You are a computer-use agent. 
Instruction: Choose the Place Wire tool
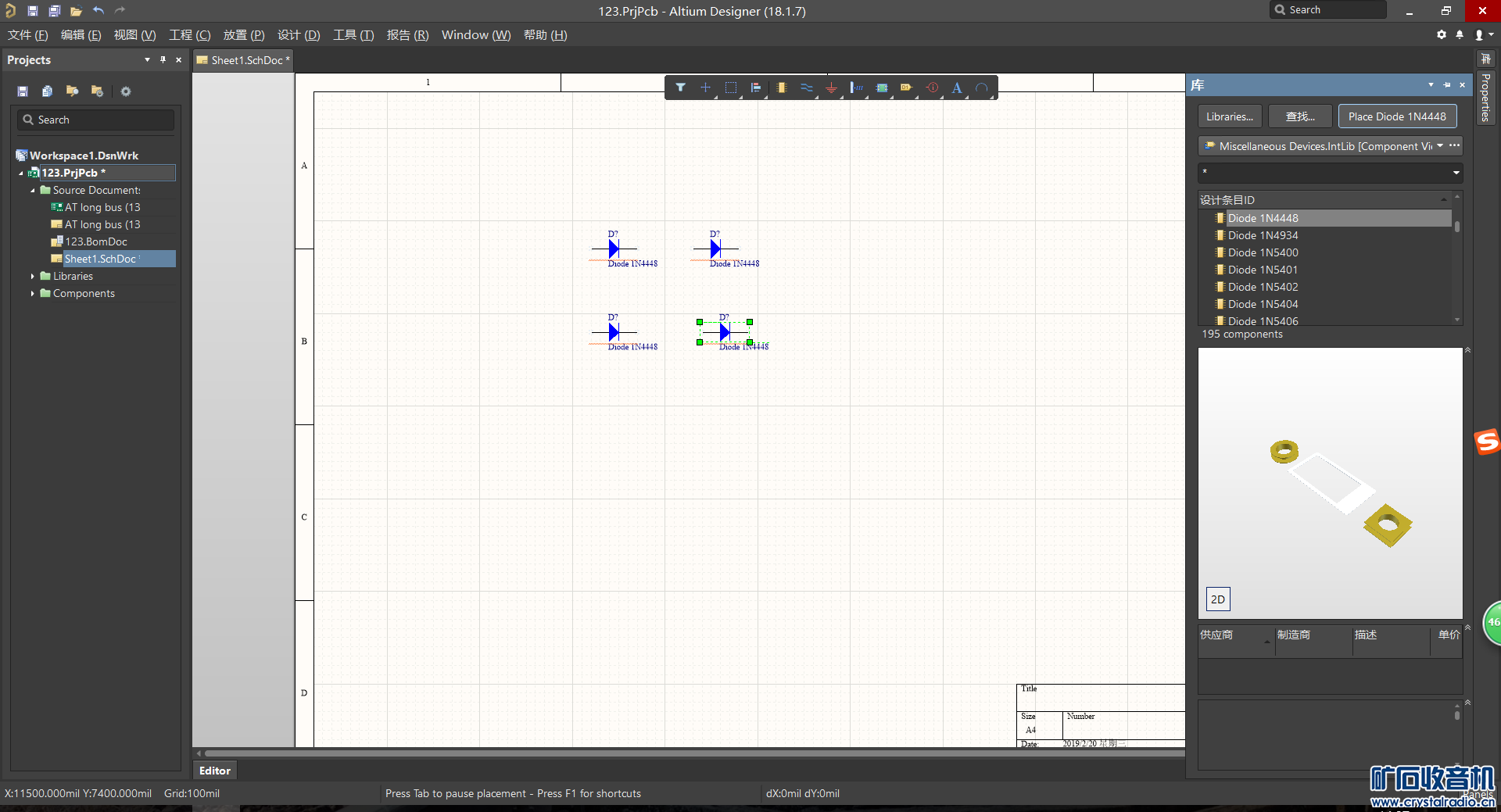806,88
